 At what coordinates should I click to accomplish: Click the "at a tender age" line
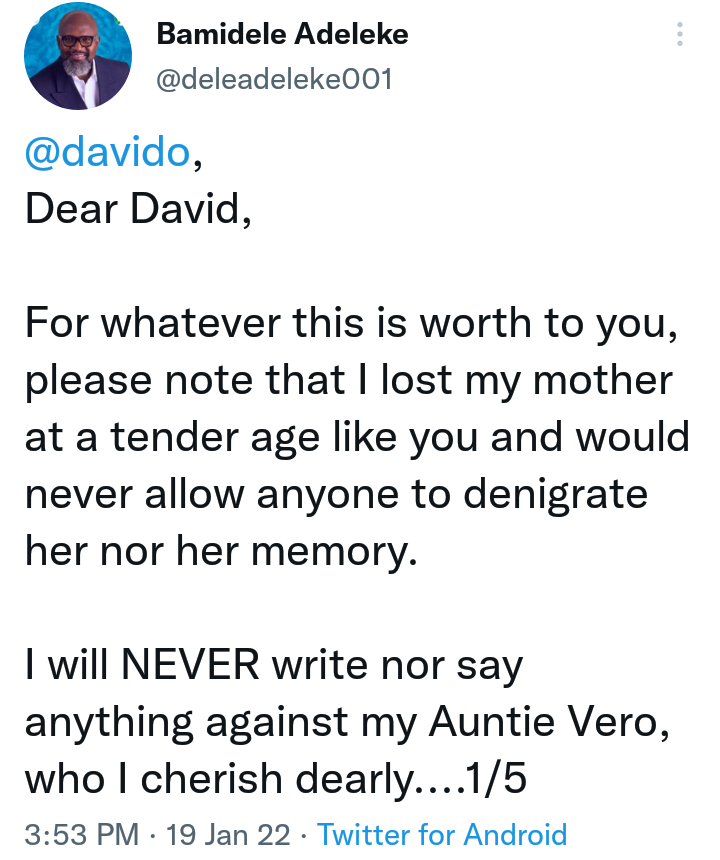[x=357, y=437]
